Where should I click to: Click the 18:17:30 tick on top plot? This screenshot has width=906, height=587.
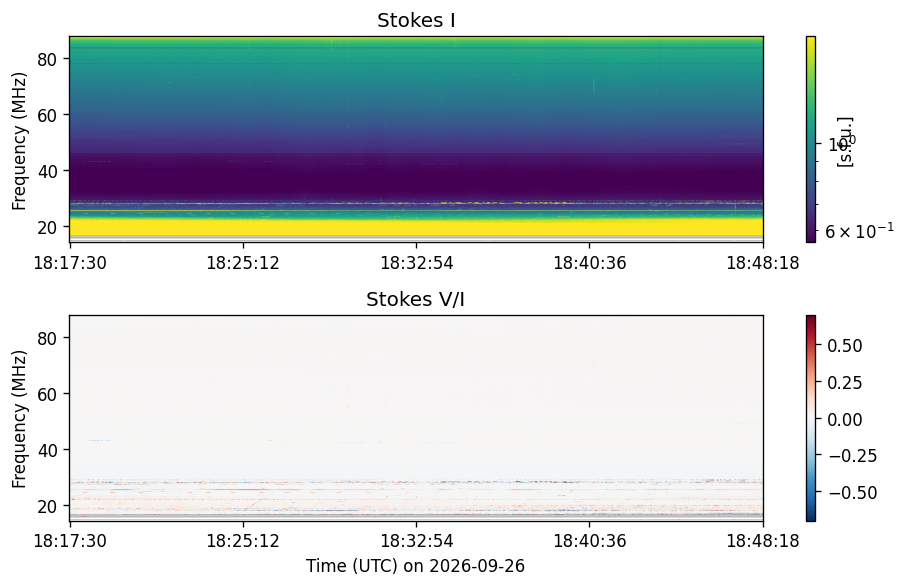[x=70, y=263]
